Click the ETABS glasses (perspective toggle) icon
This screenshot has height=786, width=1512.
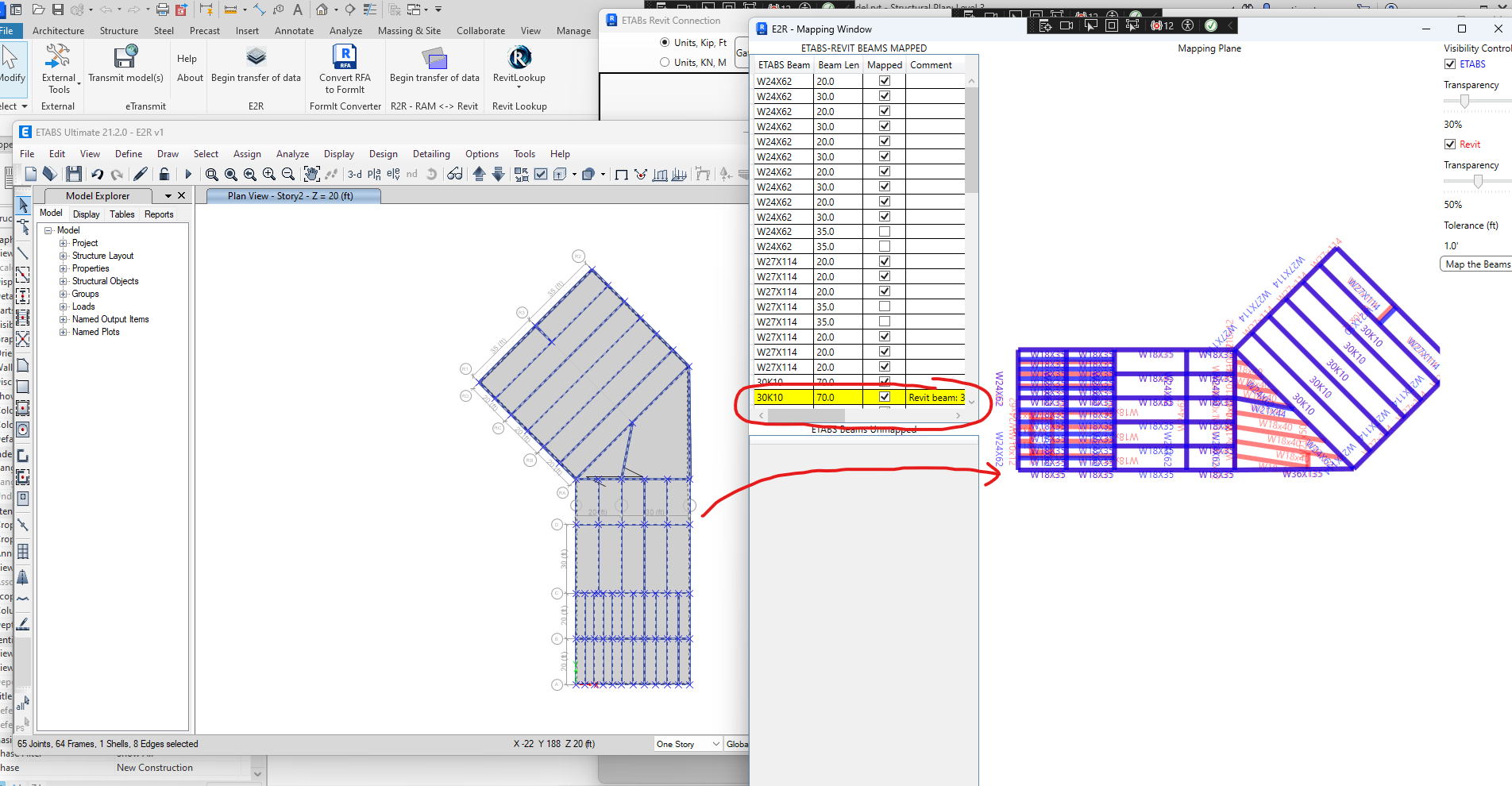455,174
